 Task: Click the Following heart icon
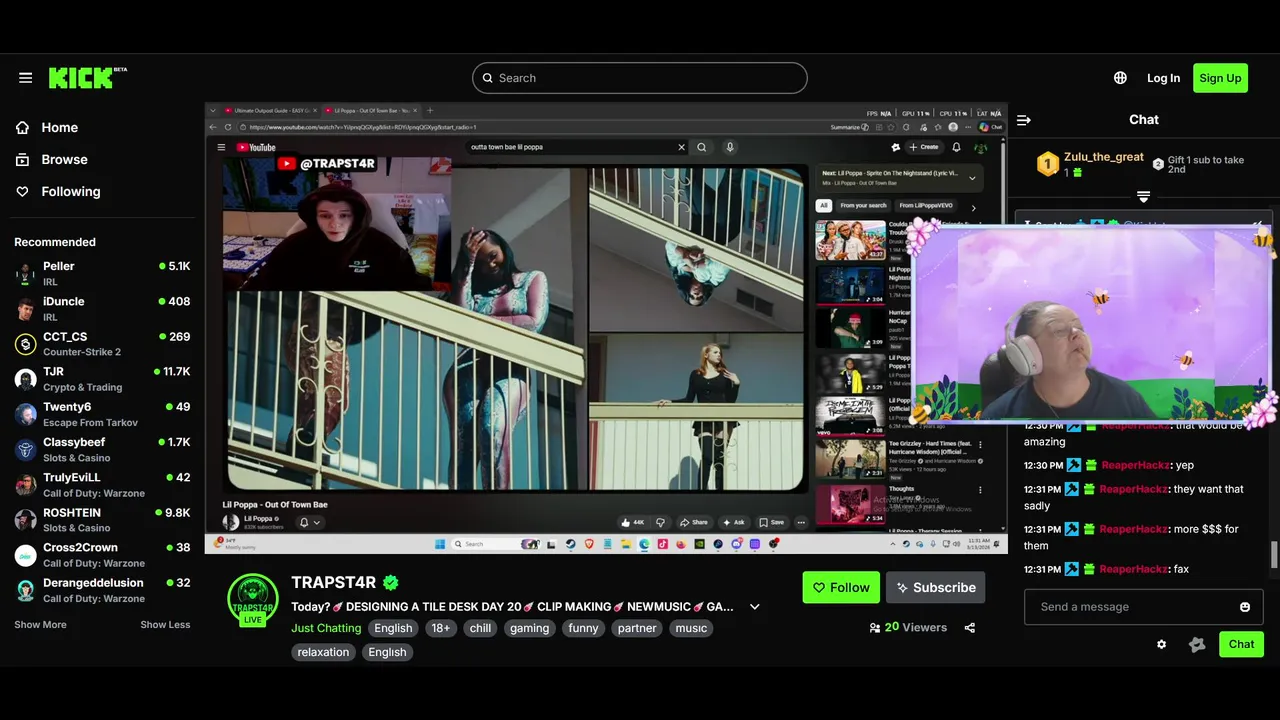pyautogui.click(x=23, y=191)
